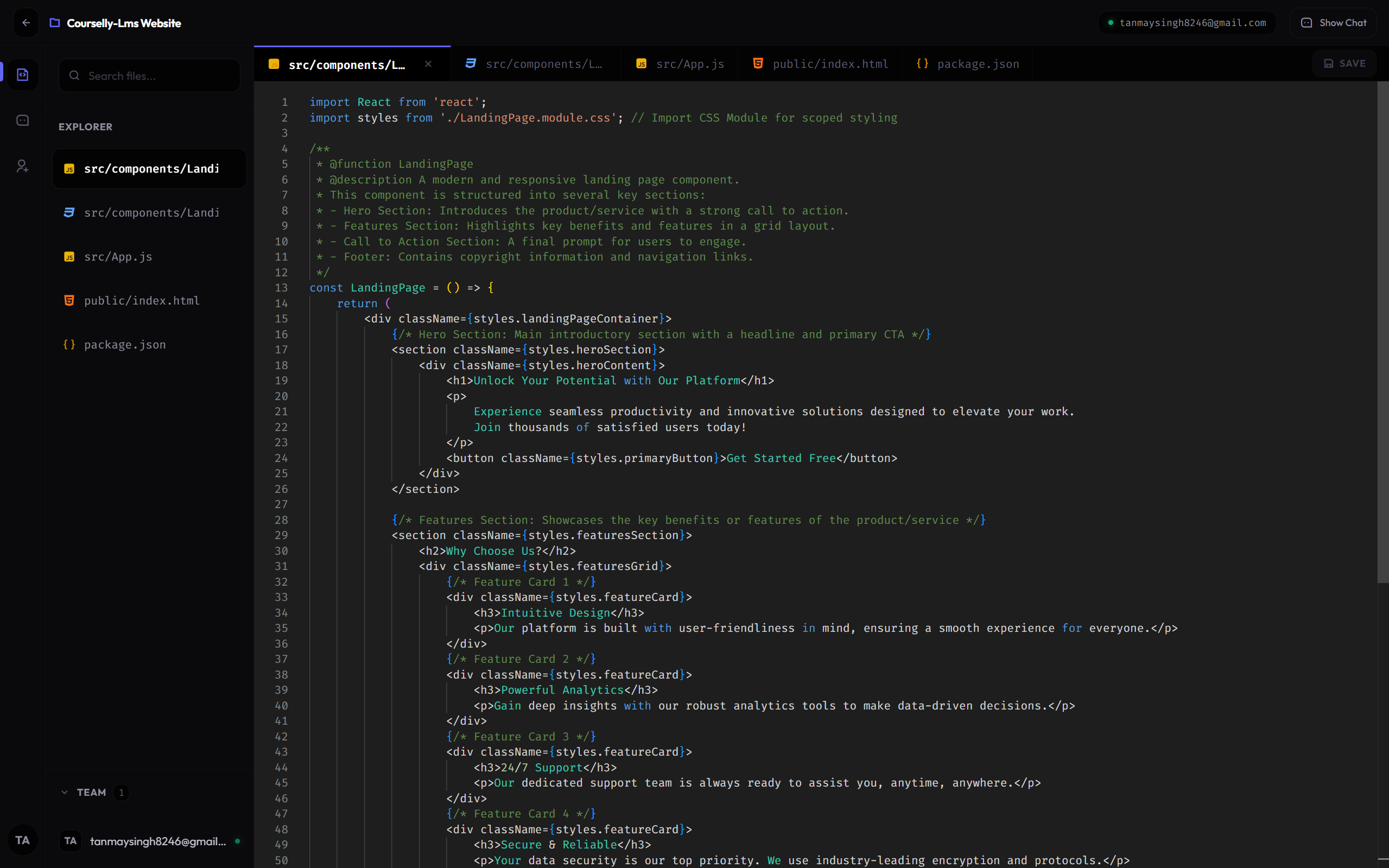
Task: Click the editor vertical scrollbar thumb
Action: (x=1382, y=332)
